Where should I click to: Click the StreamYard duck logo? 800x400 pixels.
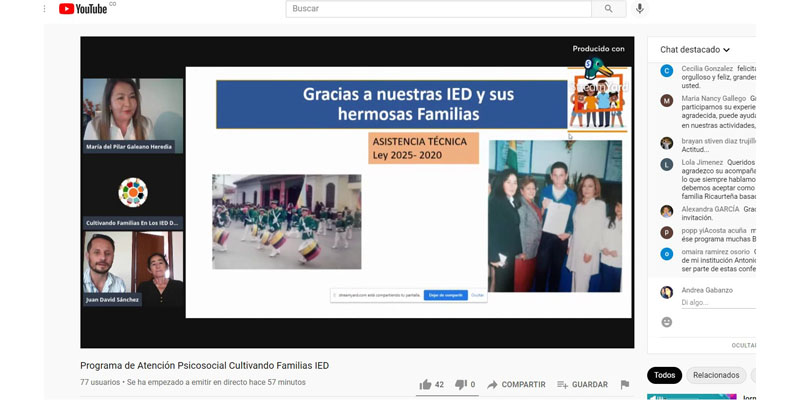click(597, 68)
